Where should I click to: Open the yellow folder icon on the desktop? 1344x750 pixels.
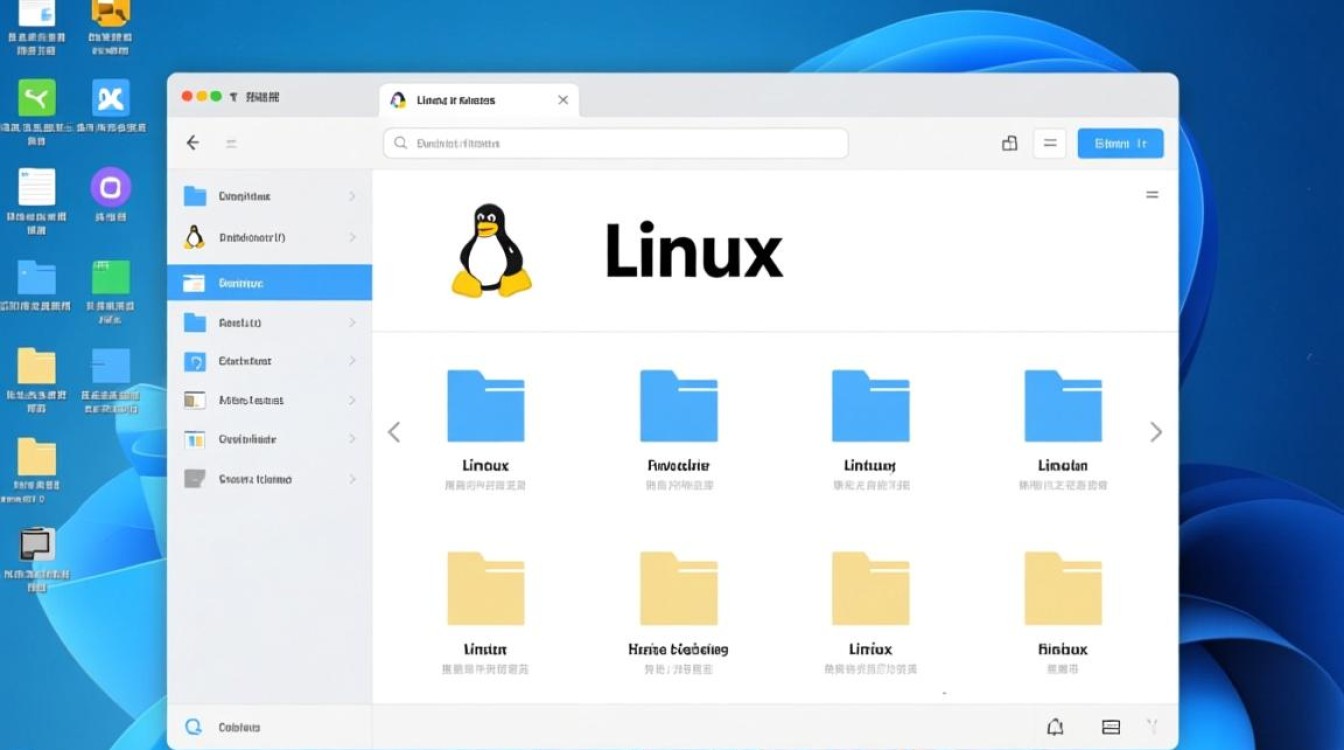(37, 367)
